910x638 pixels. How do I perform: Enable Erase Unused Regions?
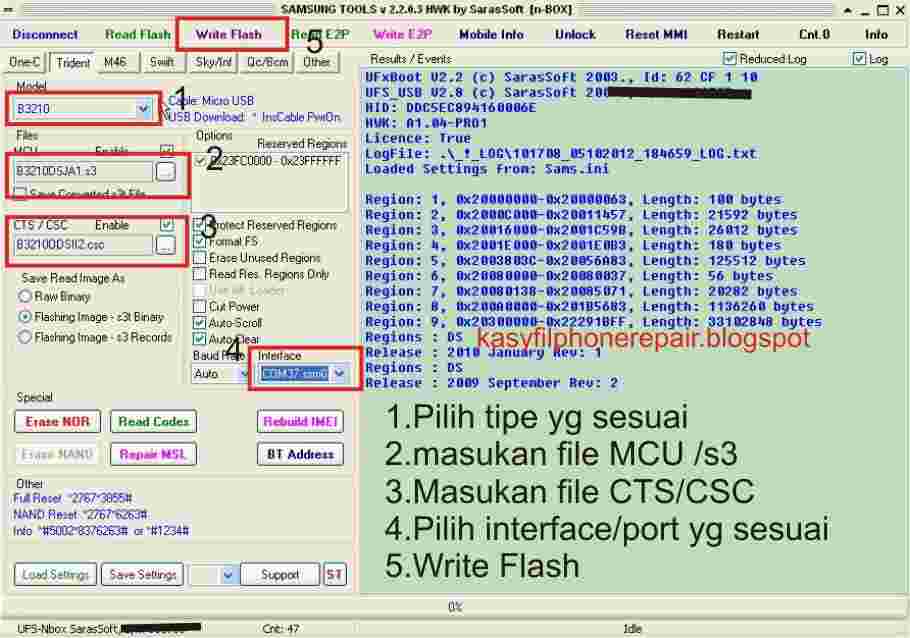199,257
